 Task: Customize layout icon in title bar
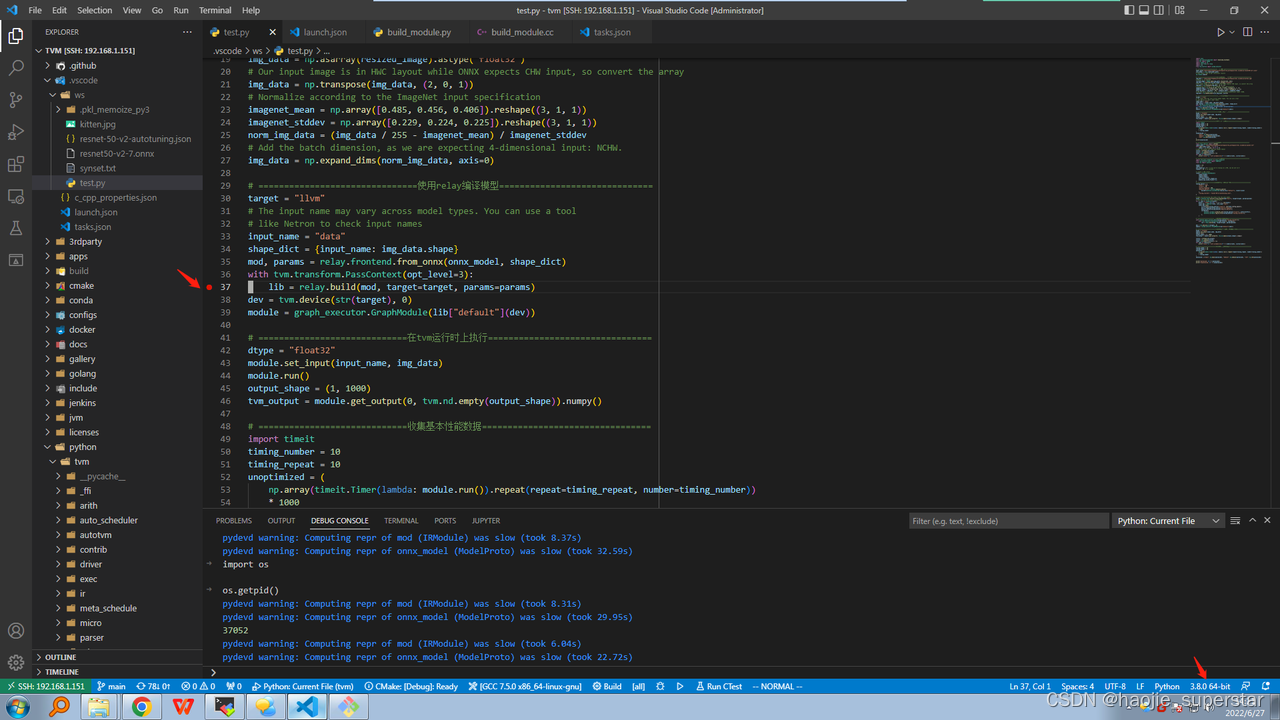coord(1179,10)
